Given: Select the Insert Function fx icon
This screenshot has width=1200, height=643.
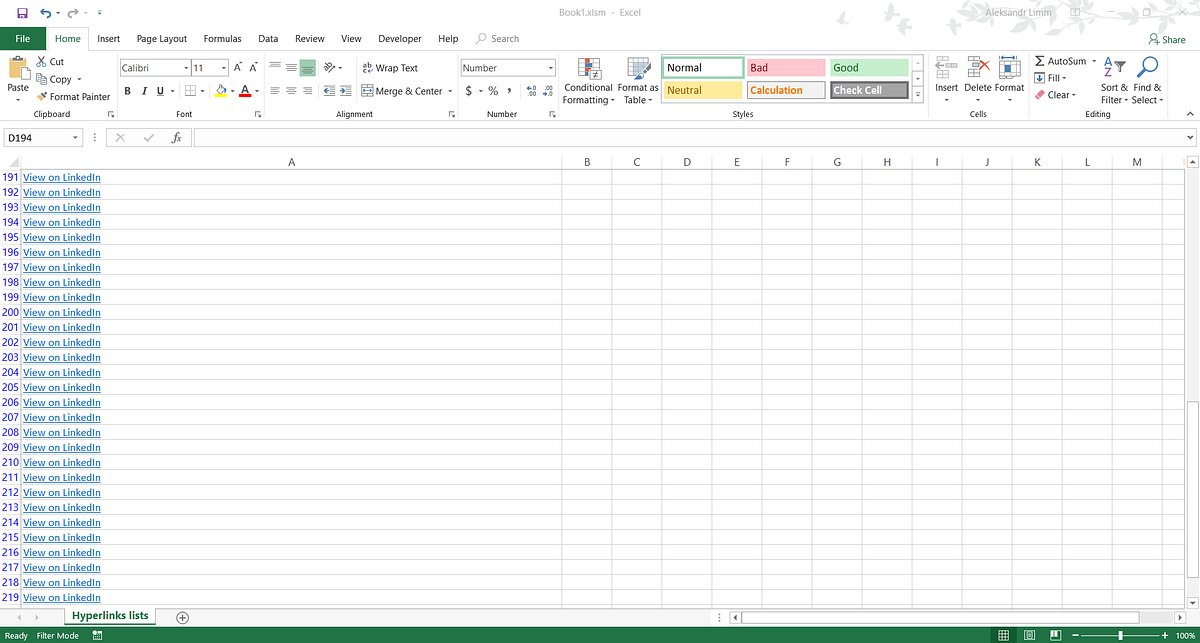Looking at the screenshot, I should (x=177, y=137).
